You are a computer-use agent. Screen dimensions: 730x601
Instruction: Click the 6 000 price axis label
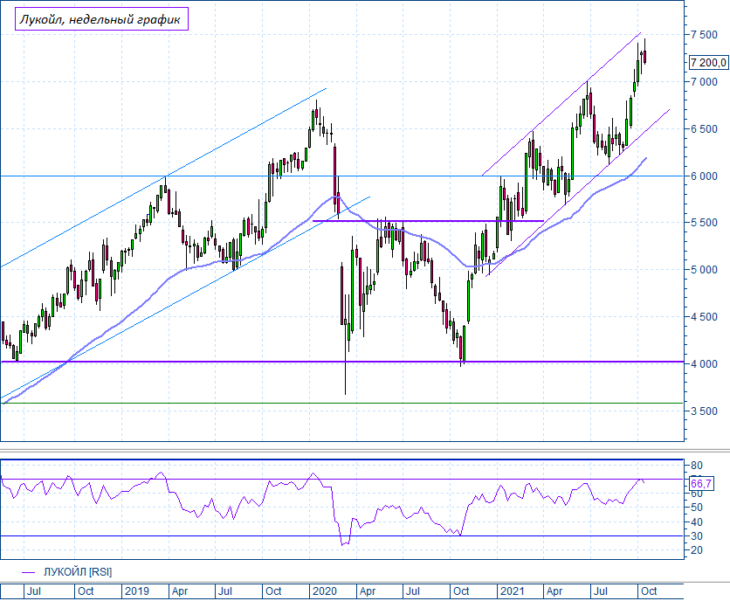704,176
